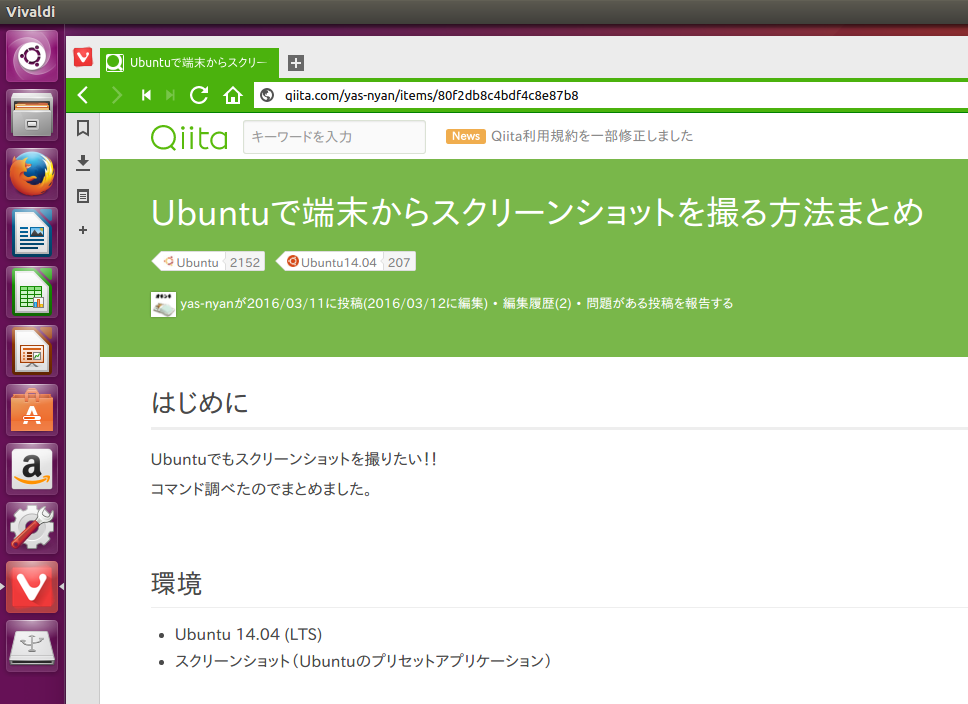Click the fast forward navigation button
The image size is (968, 704).
(171, 95)
